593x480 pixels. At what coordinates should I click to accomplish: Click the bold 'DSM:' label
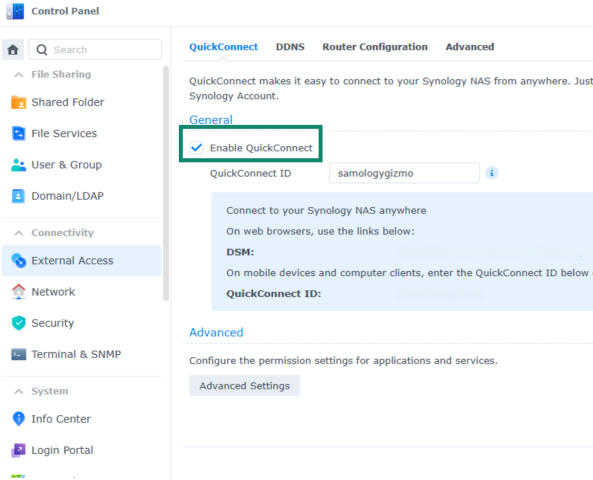click(240, 252)
